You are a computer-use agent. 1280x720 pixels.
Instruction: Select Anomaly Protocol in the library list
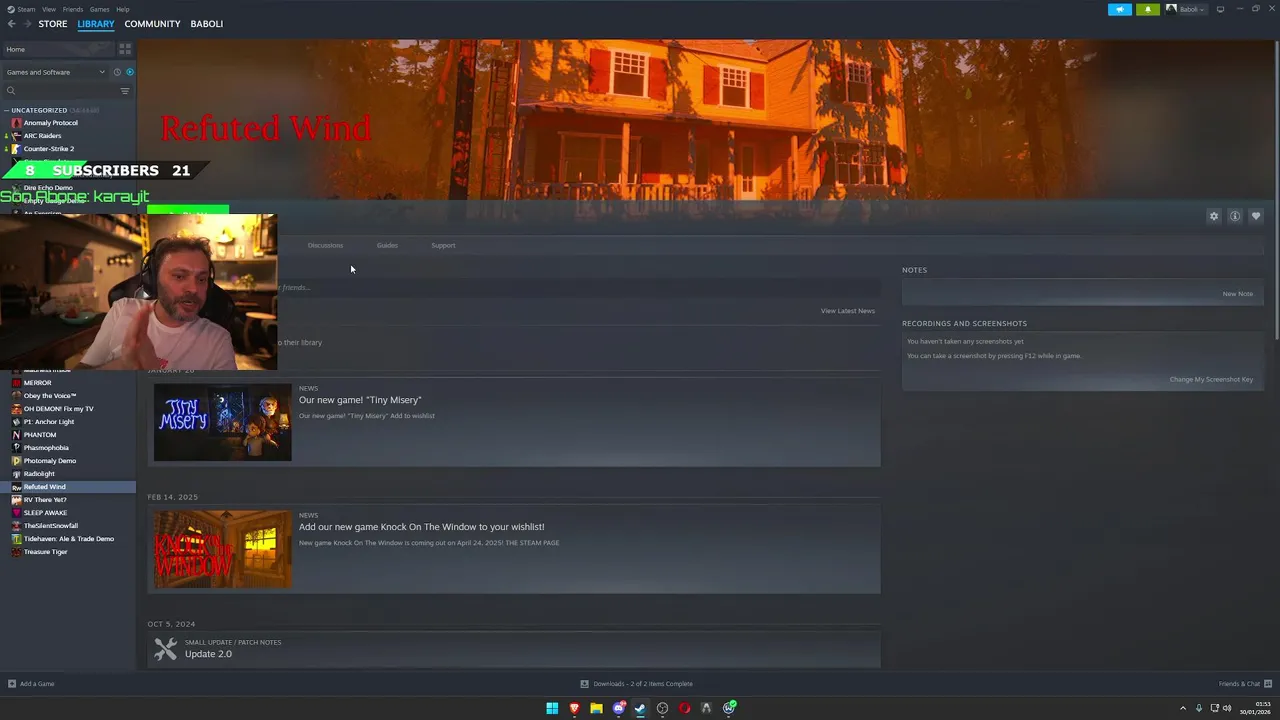68,123
